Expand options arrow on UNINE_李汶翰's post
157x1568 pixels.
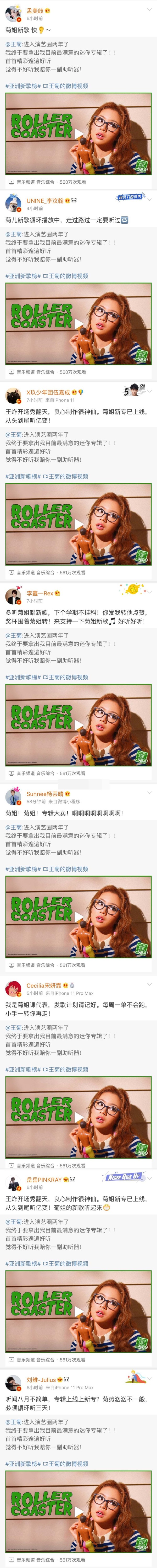150,199
